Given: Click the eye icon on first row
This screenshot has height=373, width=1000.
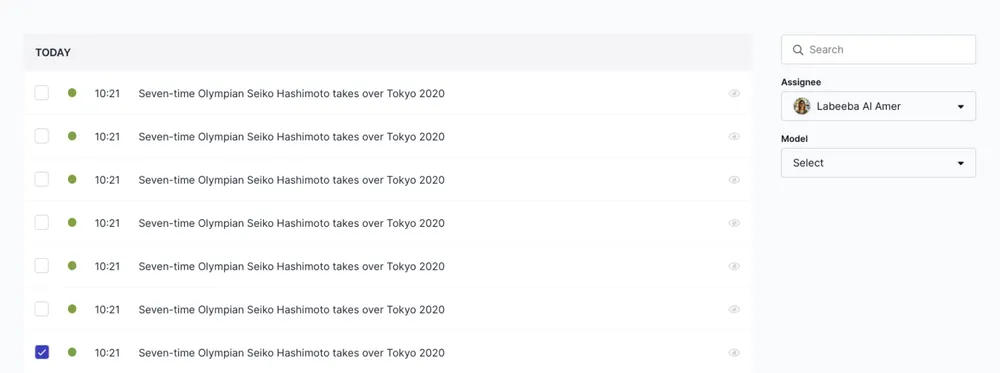Looking at the screenshot, I should [734, 93].
